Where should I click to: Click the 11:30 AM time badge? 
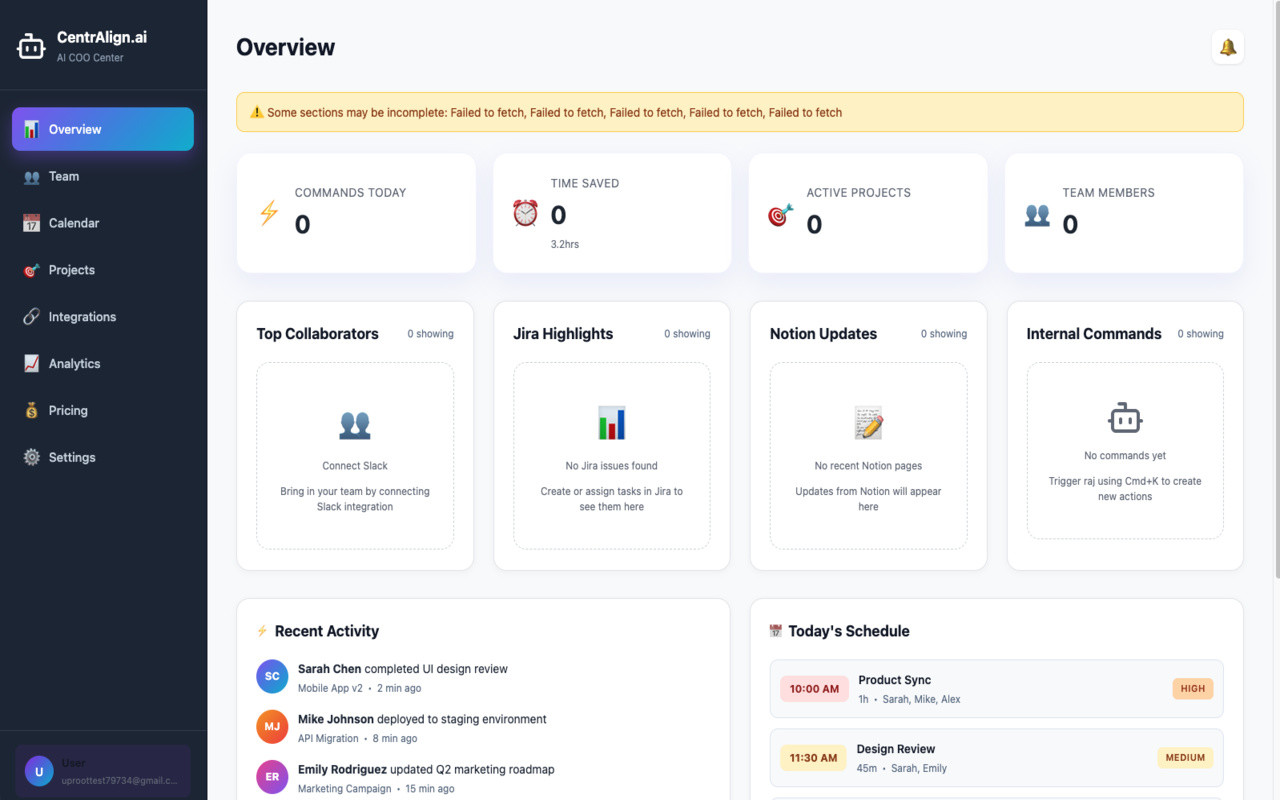pos(813,758)
